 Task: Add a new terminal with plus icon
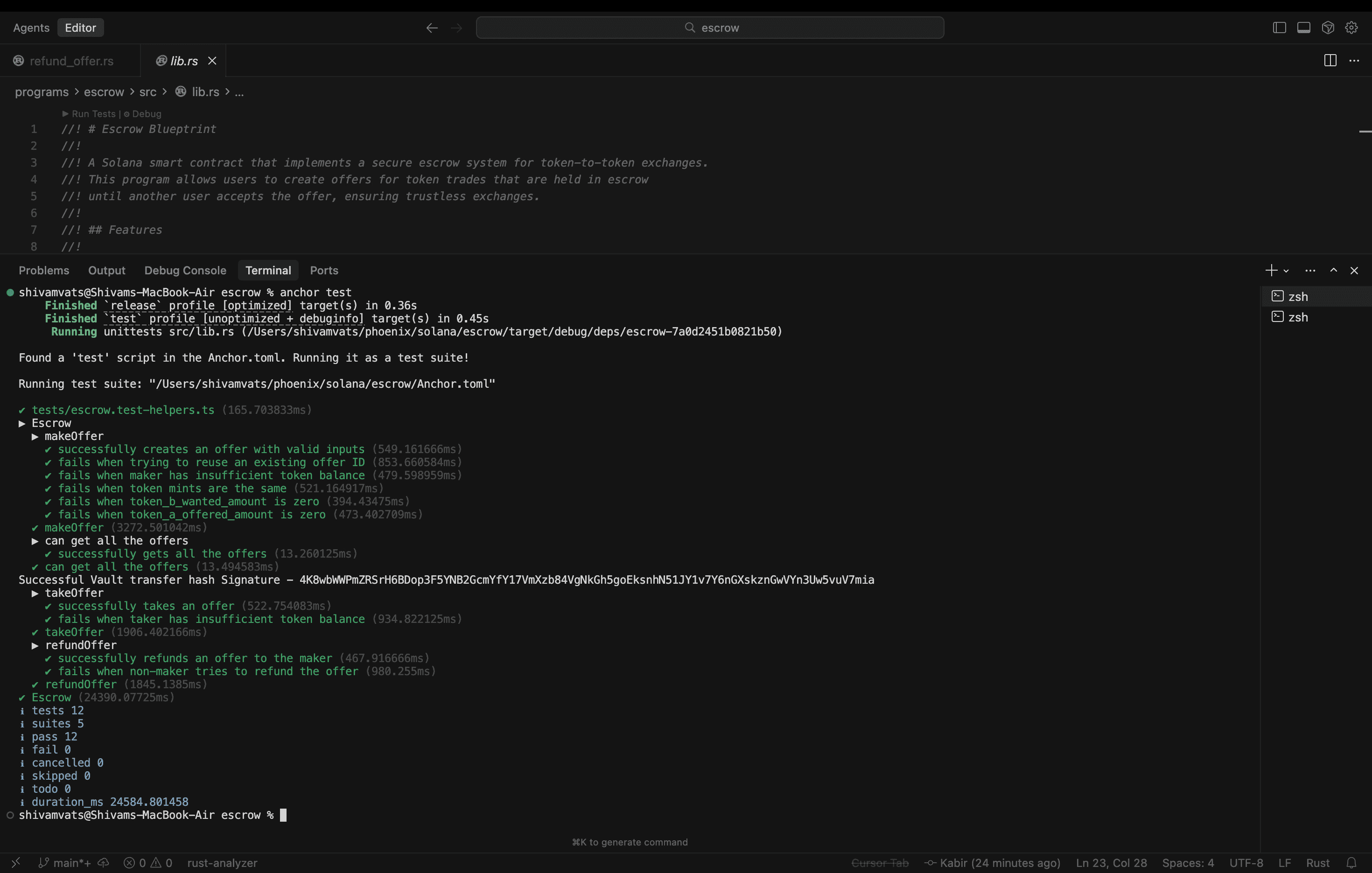1271,270
